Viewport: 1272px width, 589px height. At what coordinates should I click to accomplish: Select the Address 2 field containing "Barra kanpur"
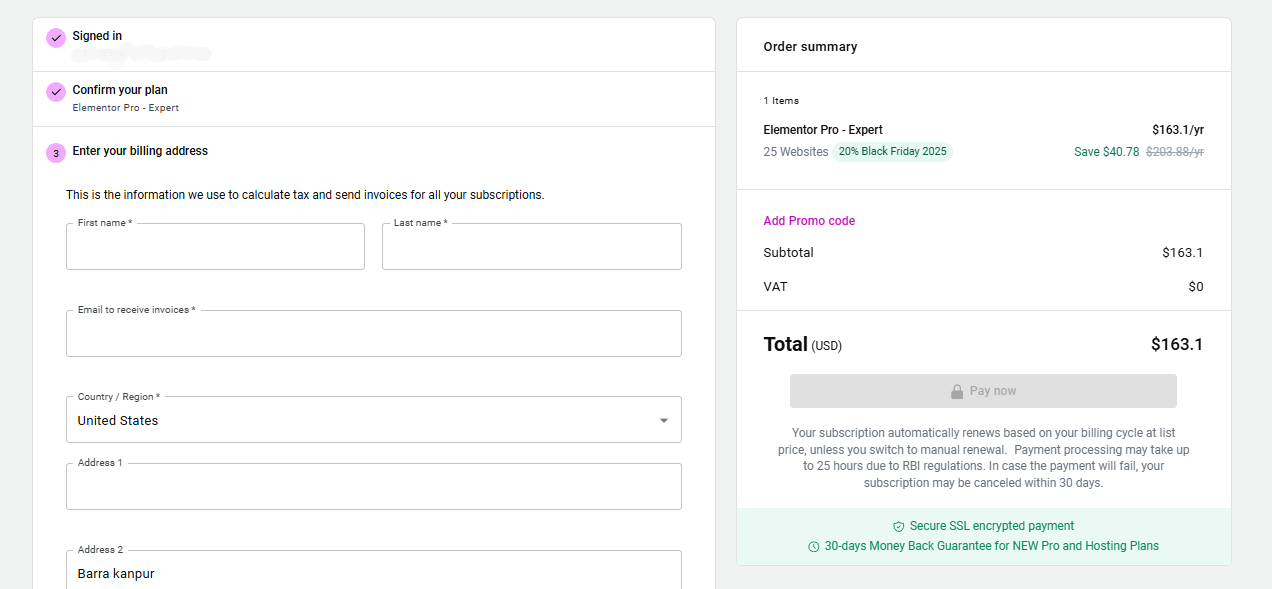[x=373, y=573]
